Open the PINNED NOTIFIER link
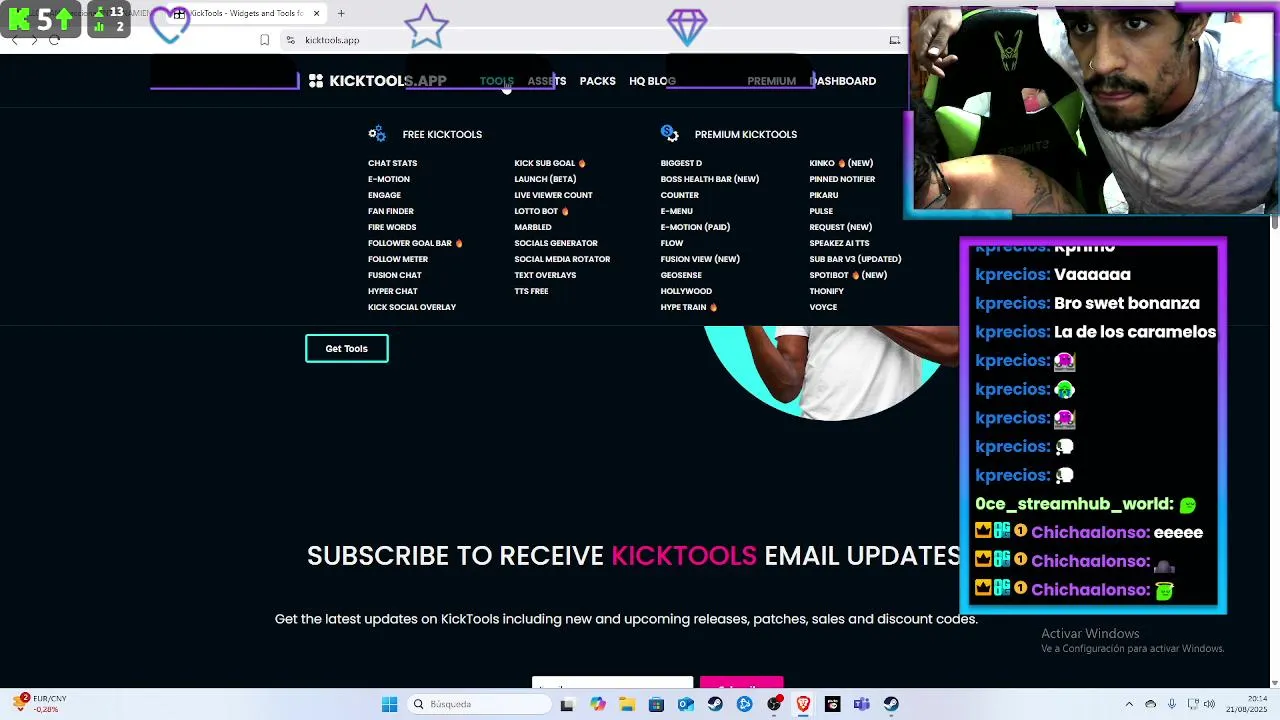Viewport: 1280px width, 720px height. [842, 179]
